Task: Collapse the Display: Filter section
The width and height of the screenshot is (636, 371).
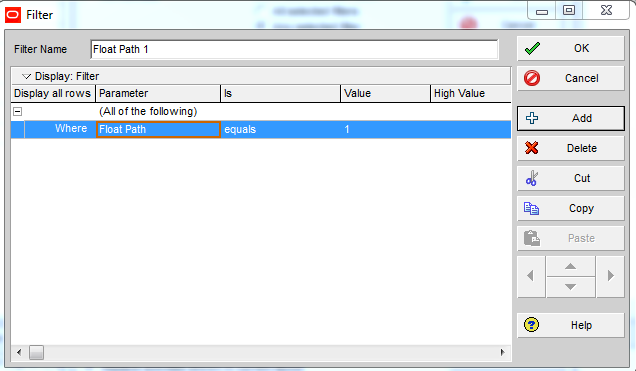Action: click(x=26, y=76)
